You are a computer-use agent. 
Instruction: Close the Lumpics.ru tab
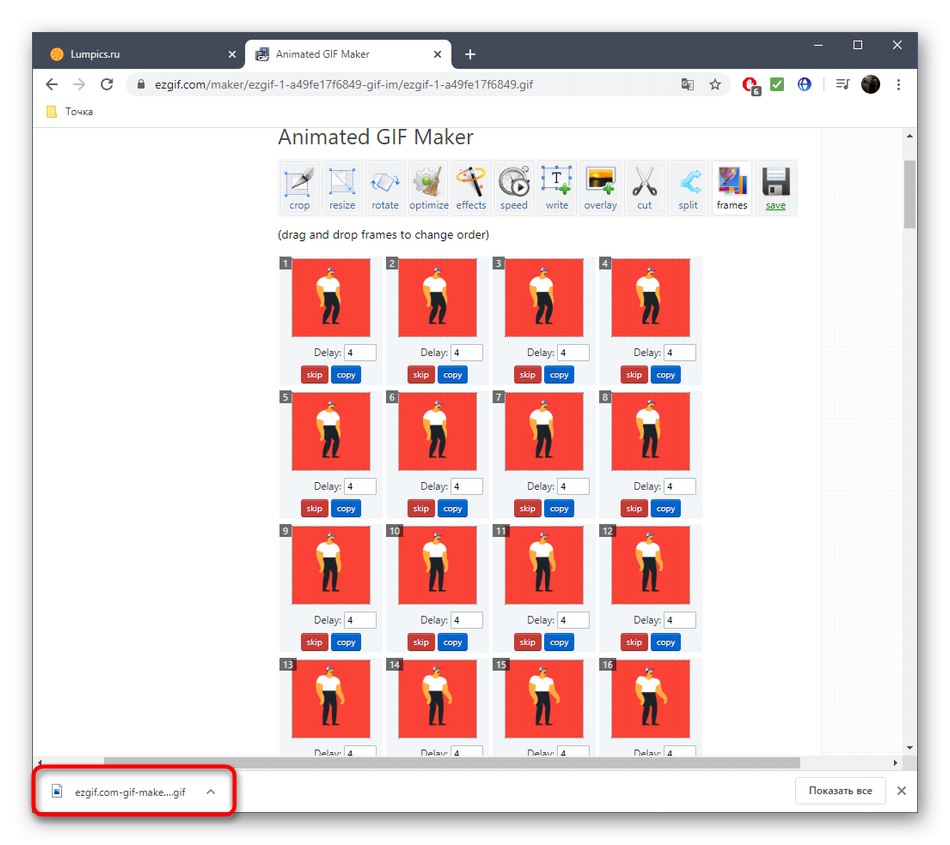coord(232,55)
